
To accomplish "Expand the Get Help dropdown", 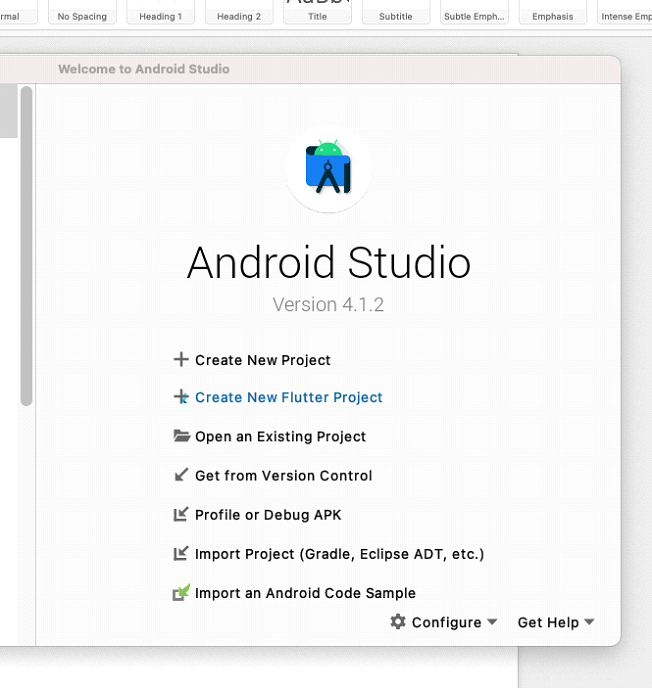I will click(556, 622).
